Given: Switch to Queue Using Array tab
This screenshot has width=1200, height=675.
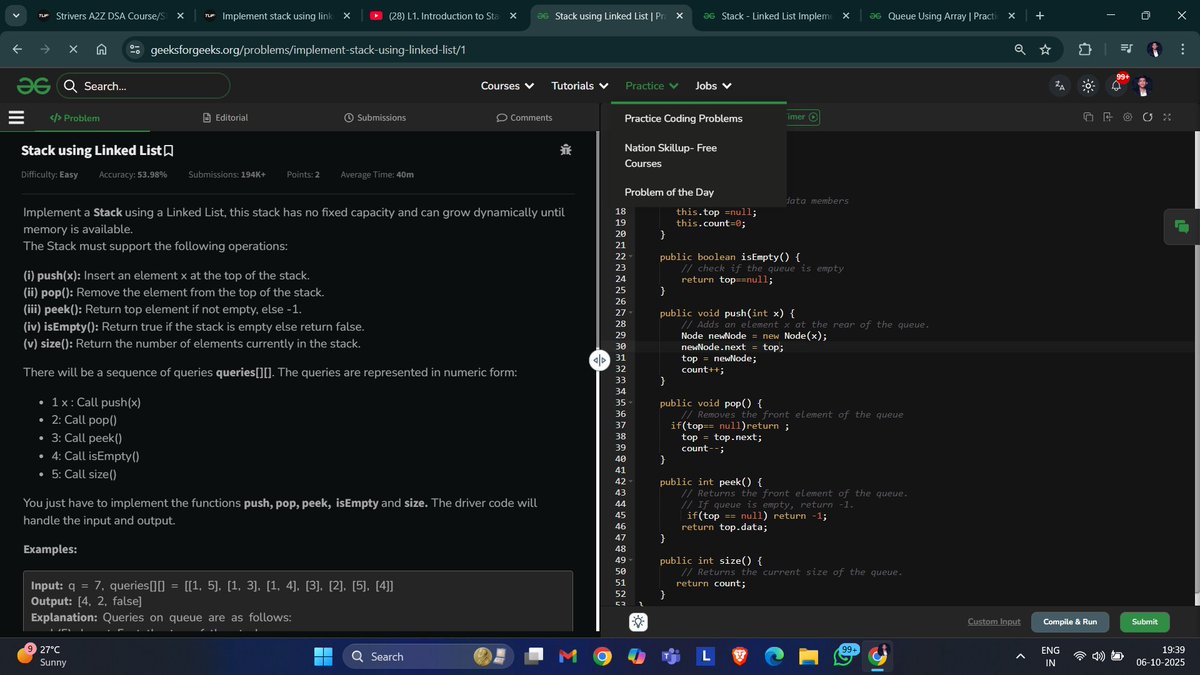Looking at the screenshot, I should 944,16.
